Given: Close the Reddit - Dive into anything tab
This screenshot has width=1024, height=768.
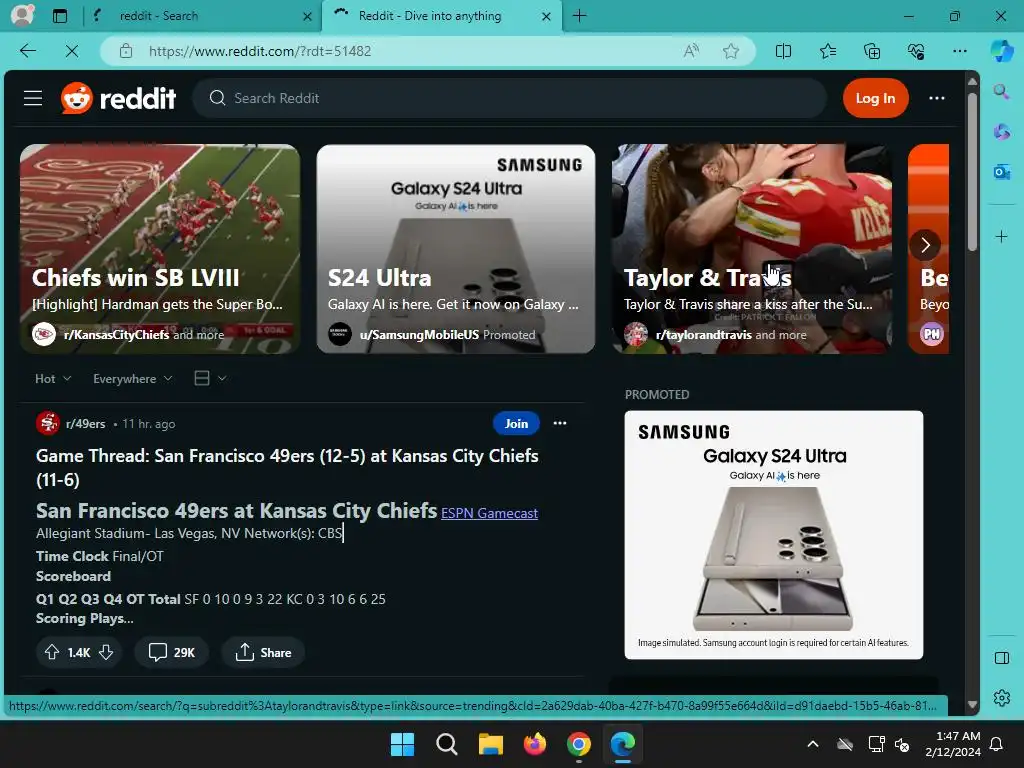Looking at the screenshot, I should pos(546,16).
